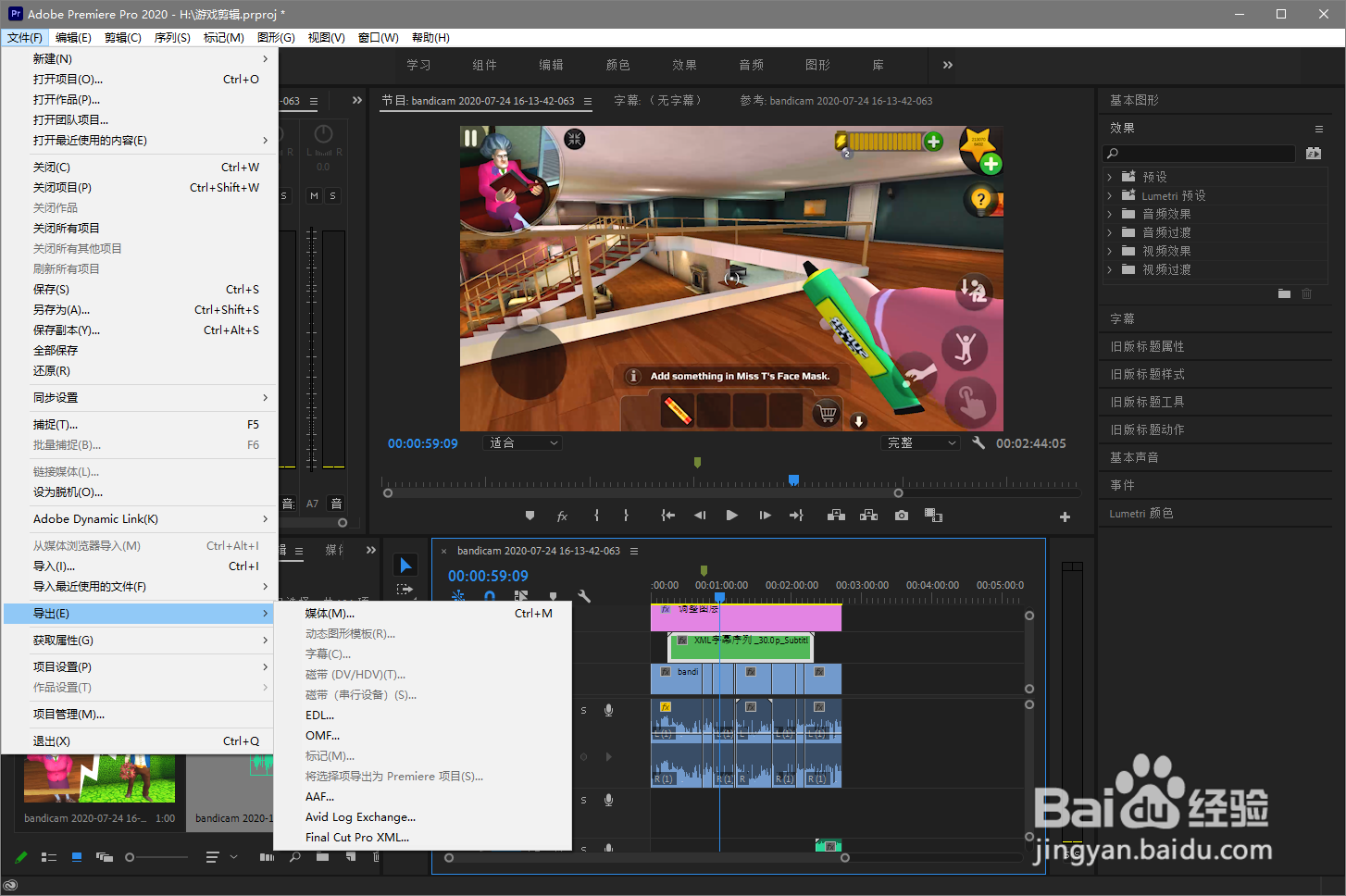Export frame with camera icon

[902, 516]
